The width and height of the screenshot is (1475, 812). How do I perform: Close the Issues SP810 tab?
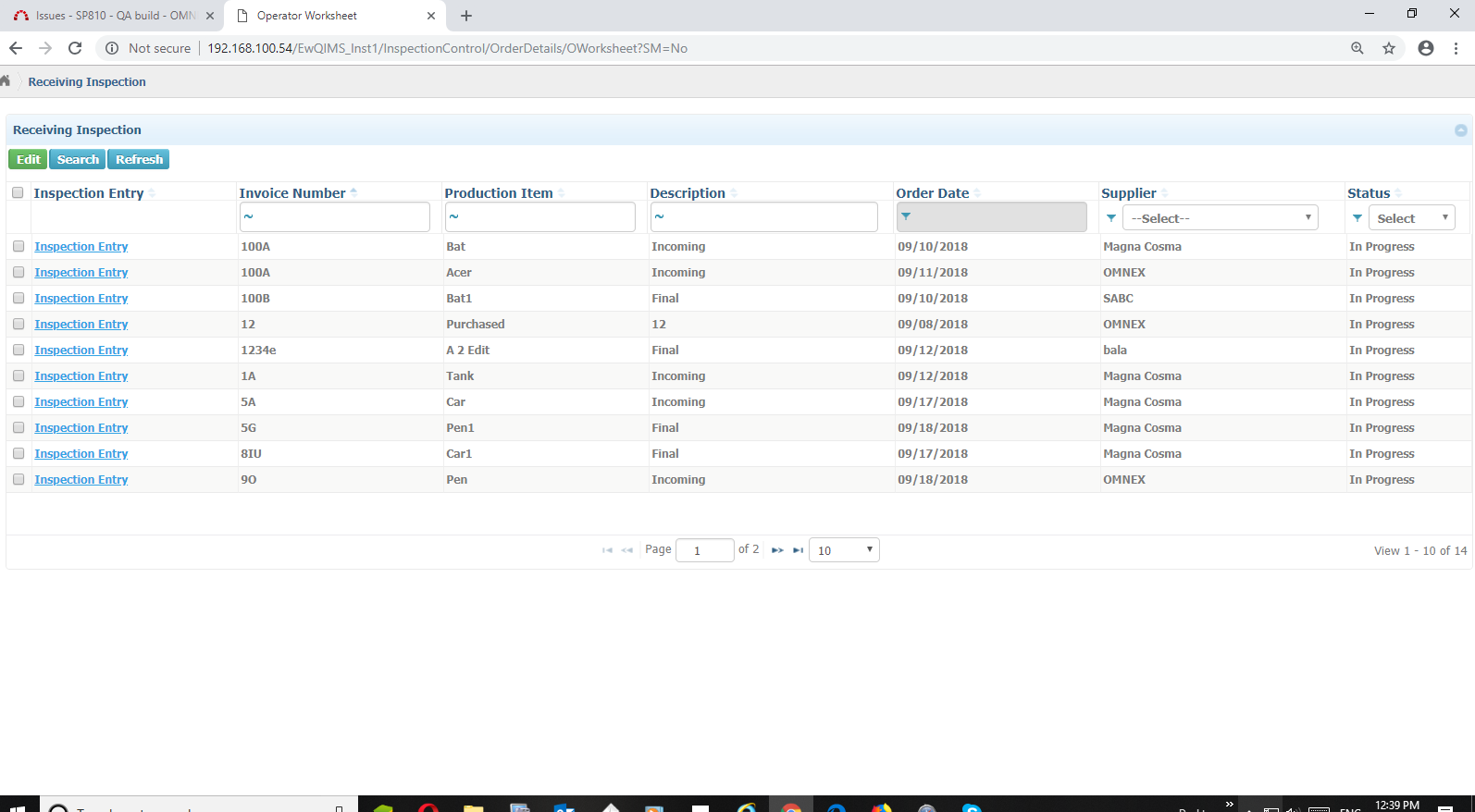[210, 16]
